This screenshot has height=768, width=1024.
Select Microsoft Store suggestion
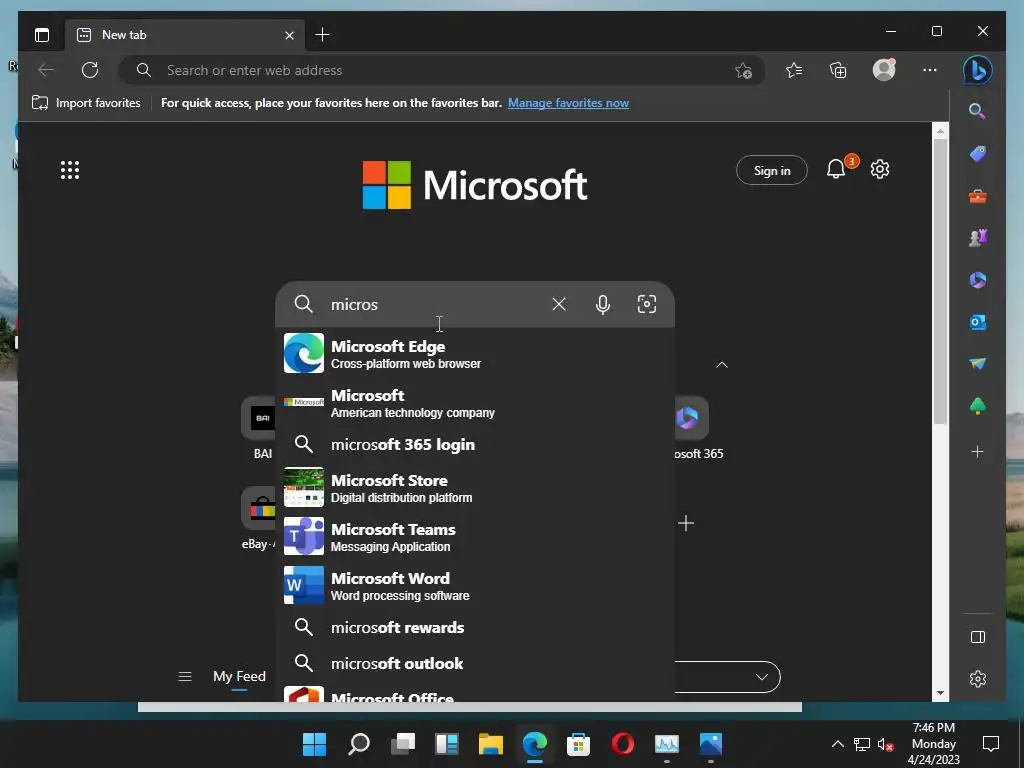click(x=475, y=487)
